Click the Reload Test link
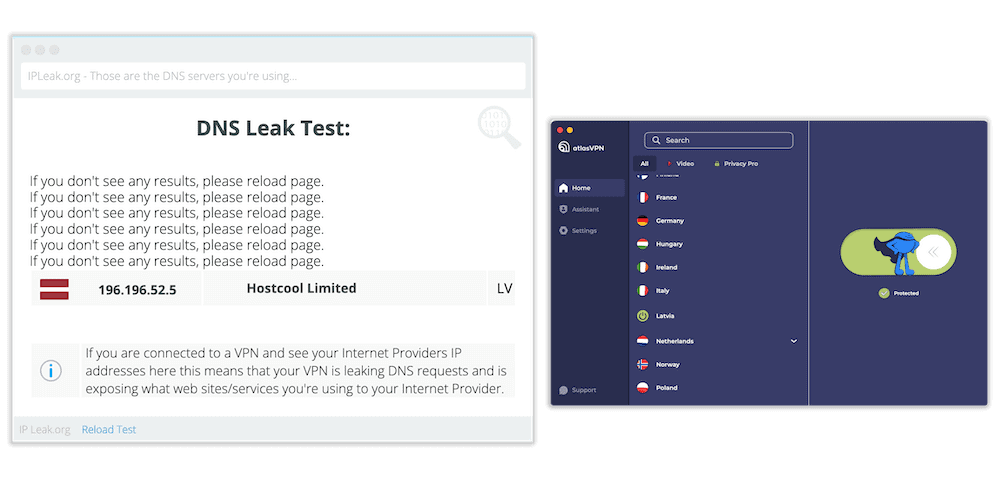The image size is (1000, 478). tap(108, 429)
